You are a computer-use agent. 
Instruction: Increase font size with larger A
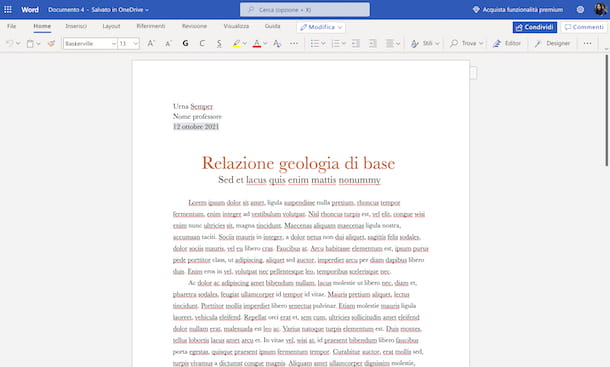pyautogui.click(x=151, y=44)
